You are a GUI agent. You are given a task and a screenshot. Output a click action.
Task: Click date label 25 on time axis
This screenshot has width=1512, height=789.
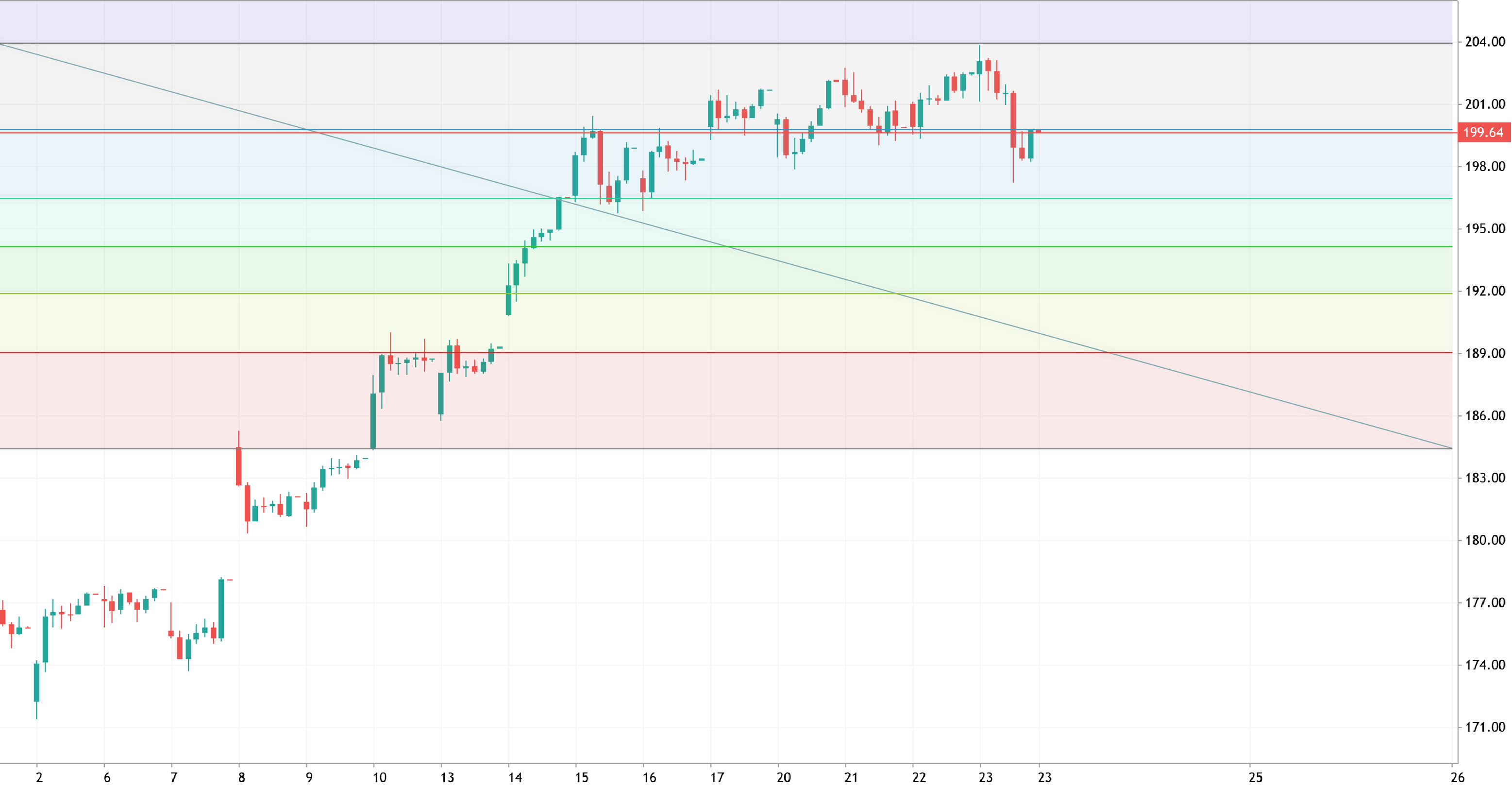(1255, 777)
